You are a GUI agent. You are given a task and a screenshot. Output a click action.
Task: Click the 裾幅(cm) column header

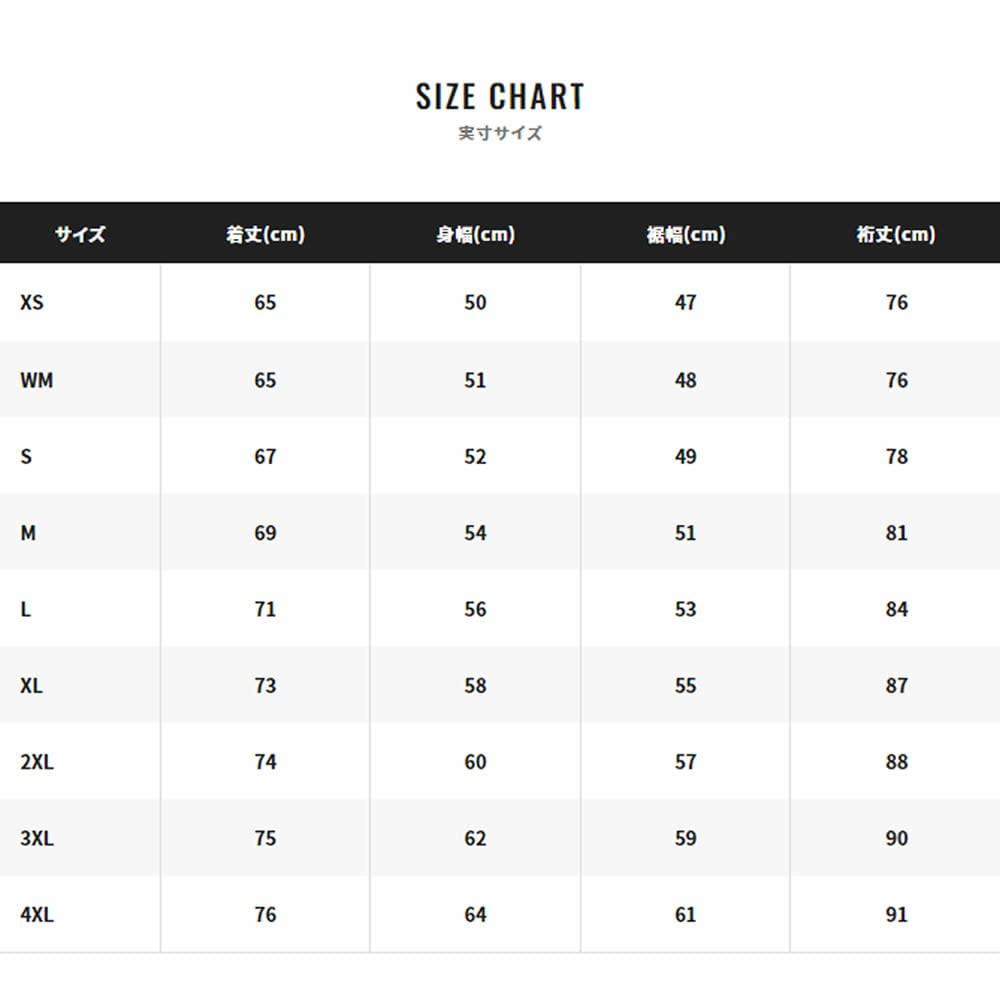[x=685, y=235]
